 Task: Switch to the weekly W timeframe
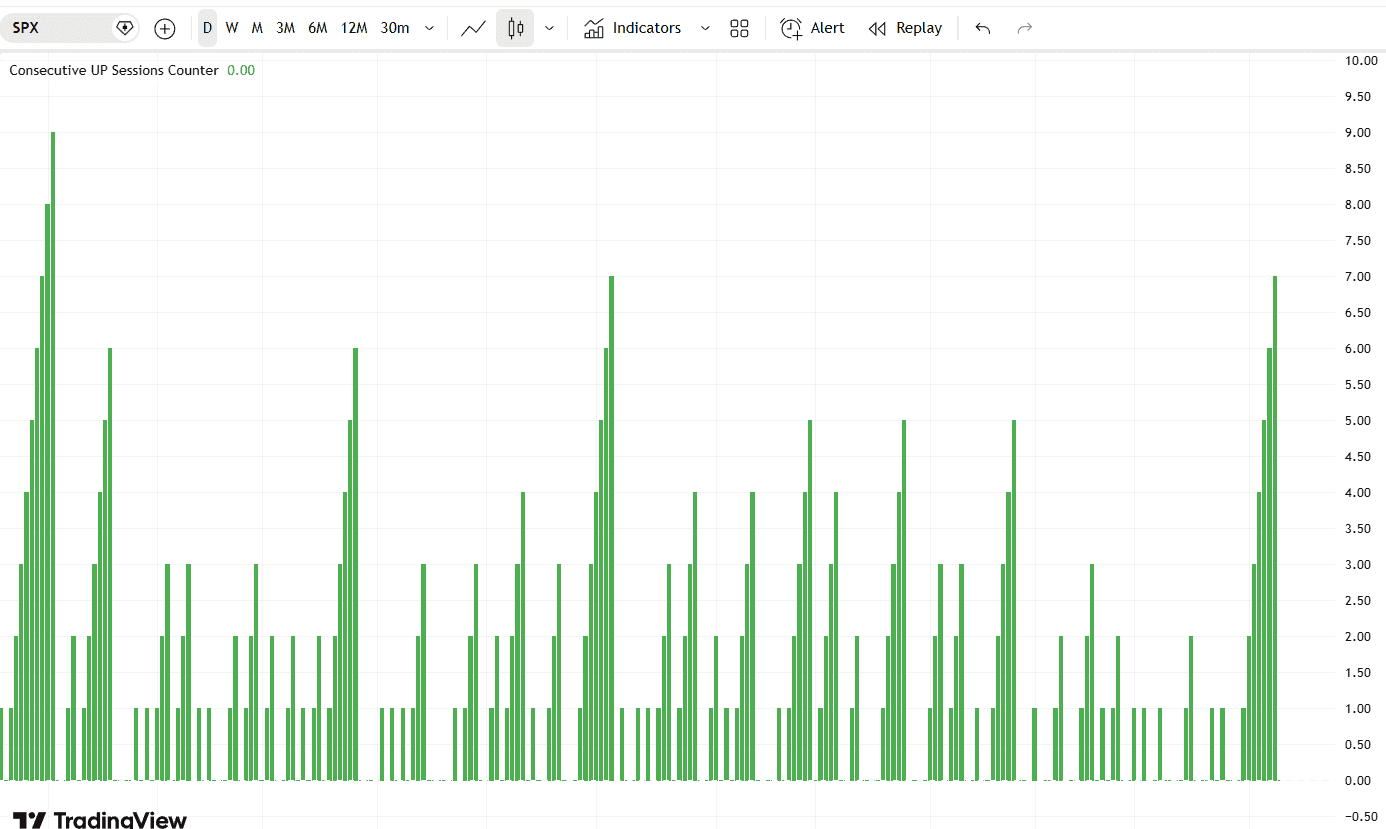click(232, 28)
